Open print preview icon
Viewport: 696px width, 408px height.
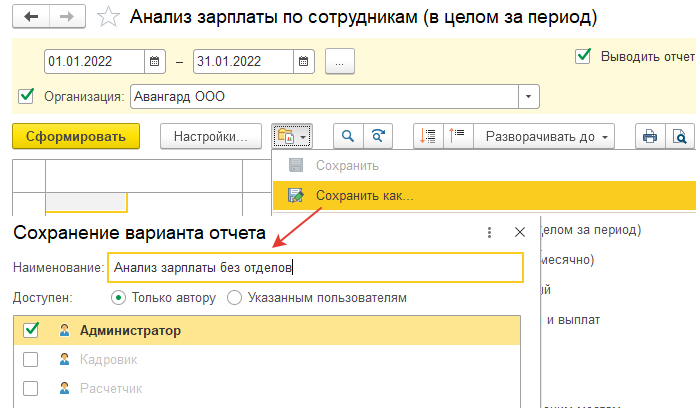point(680,136)
